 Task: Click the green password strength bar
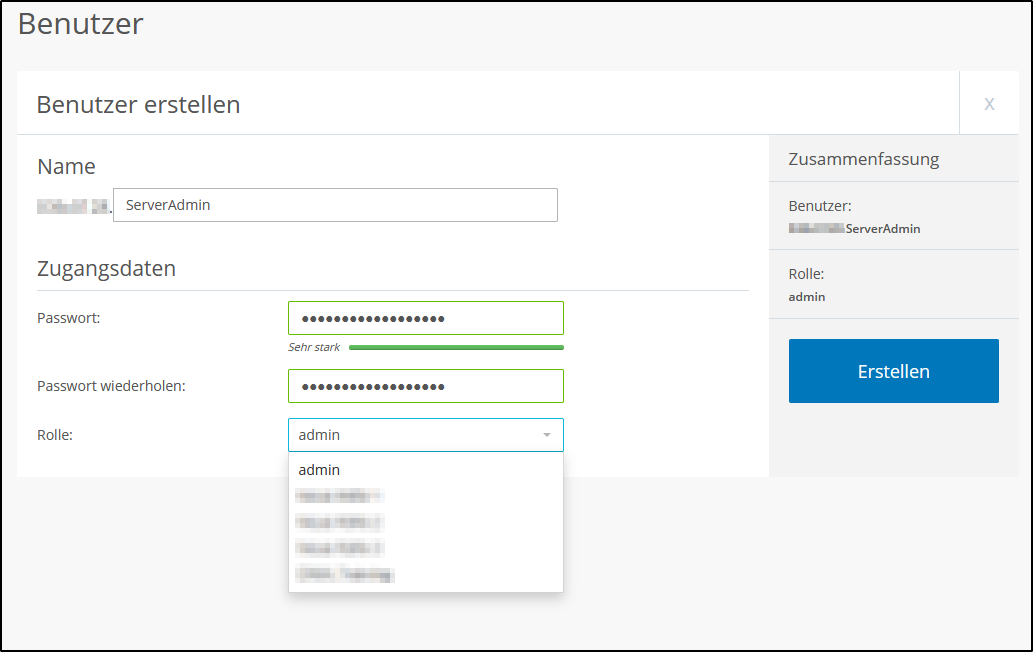(x=456, y=346)
